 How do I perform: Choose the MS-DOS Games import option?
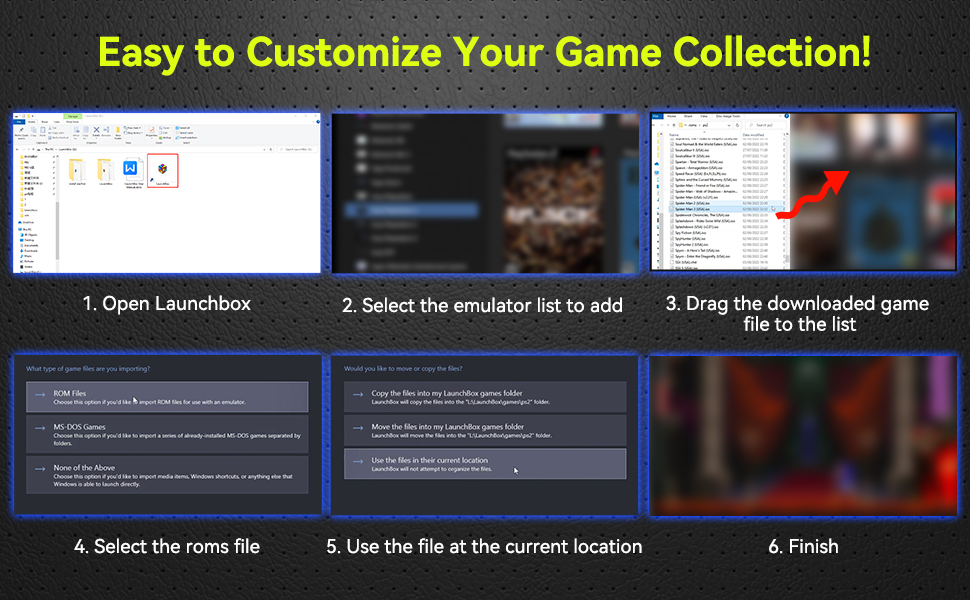point(167,434)
